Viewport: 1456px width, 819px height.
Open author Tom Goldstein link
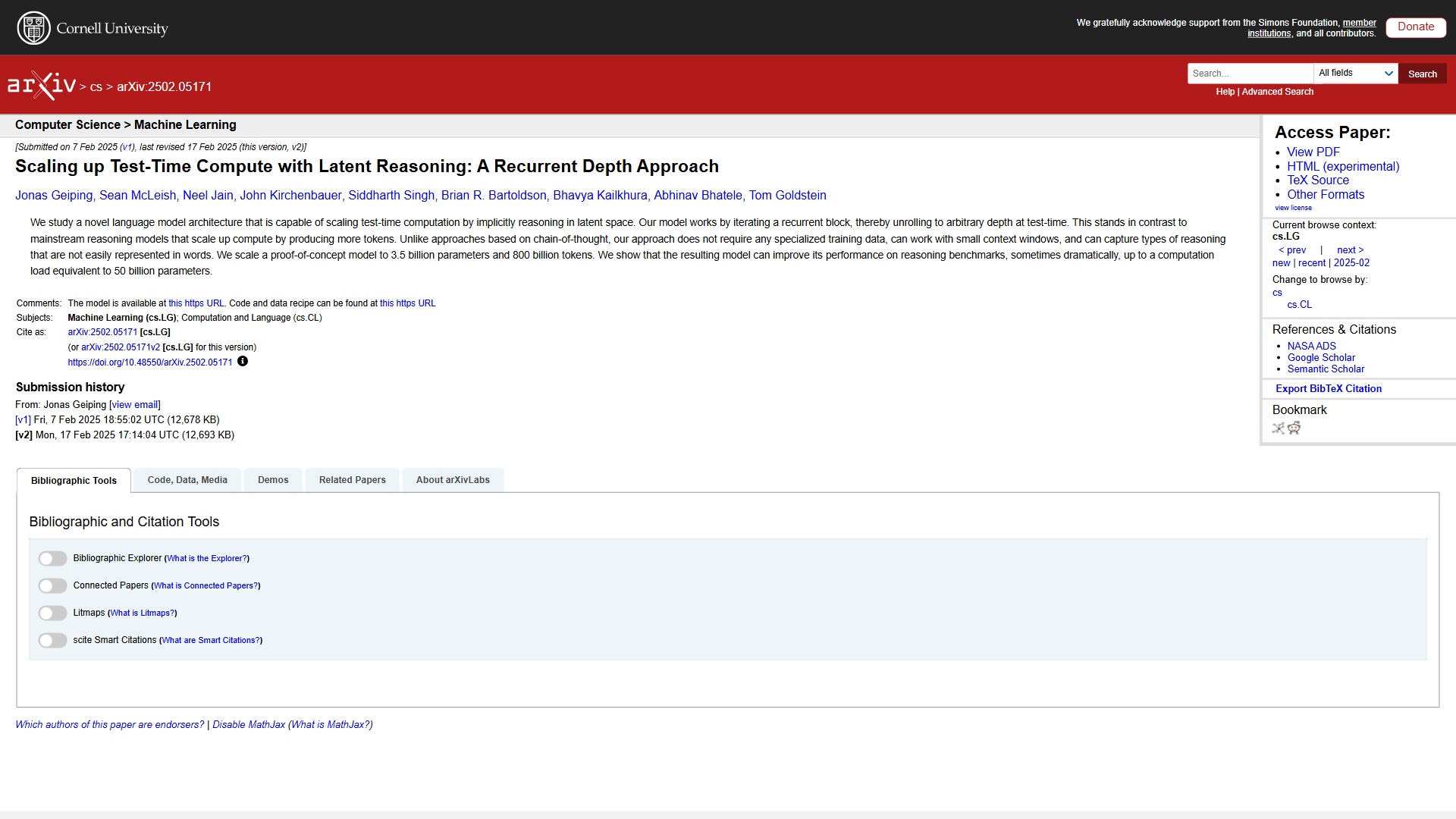787,195
